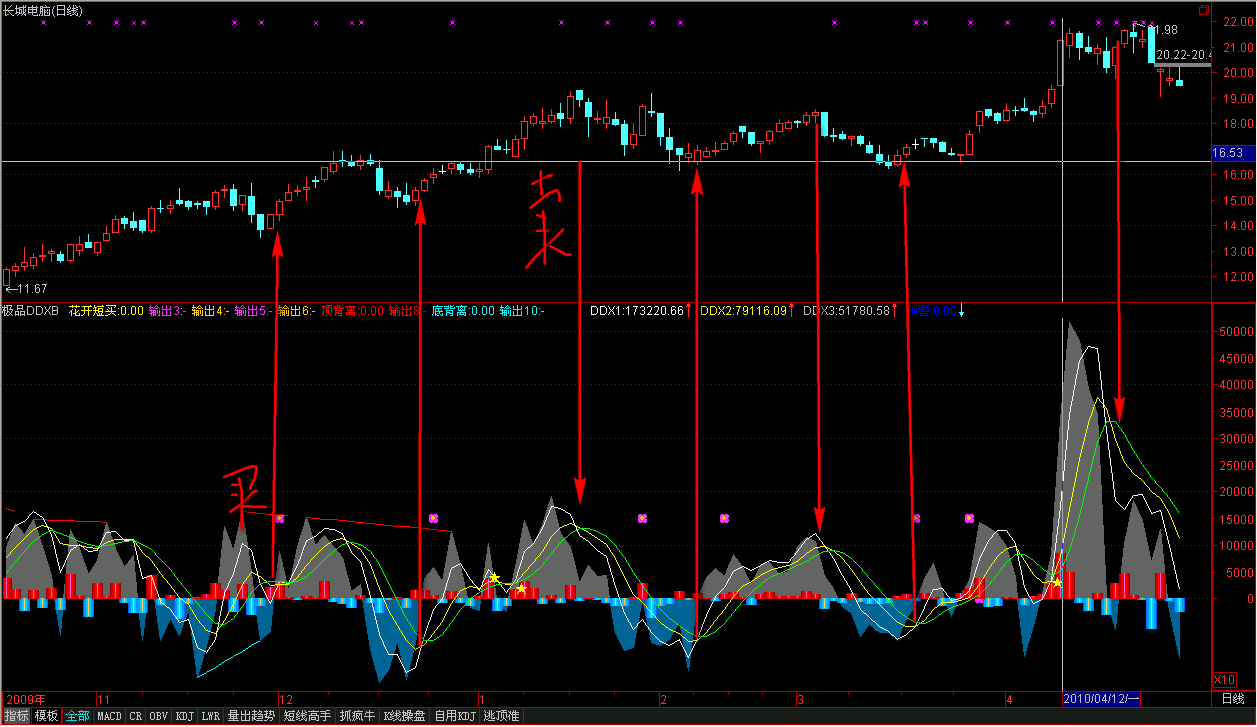Select the MACD indicator
The width and height of the screenshot is (1257, 727).
click(x=109, y=716)
